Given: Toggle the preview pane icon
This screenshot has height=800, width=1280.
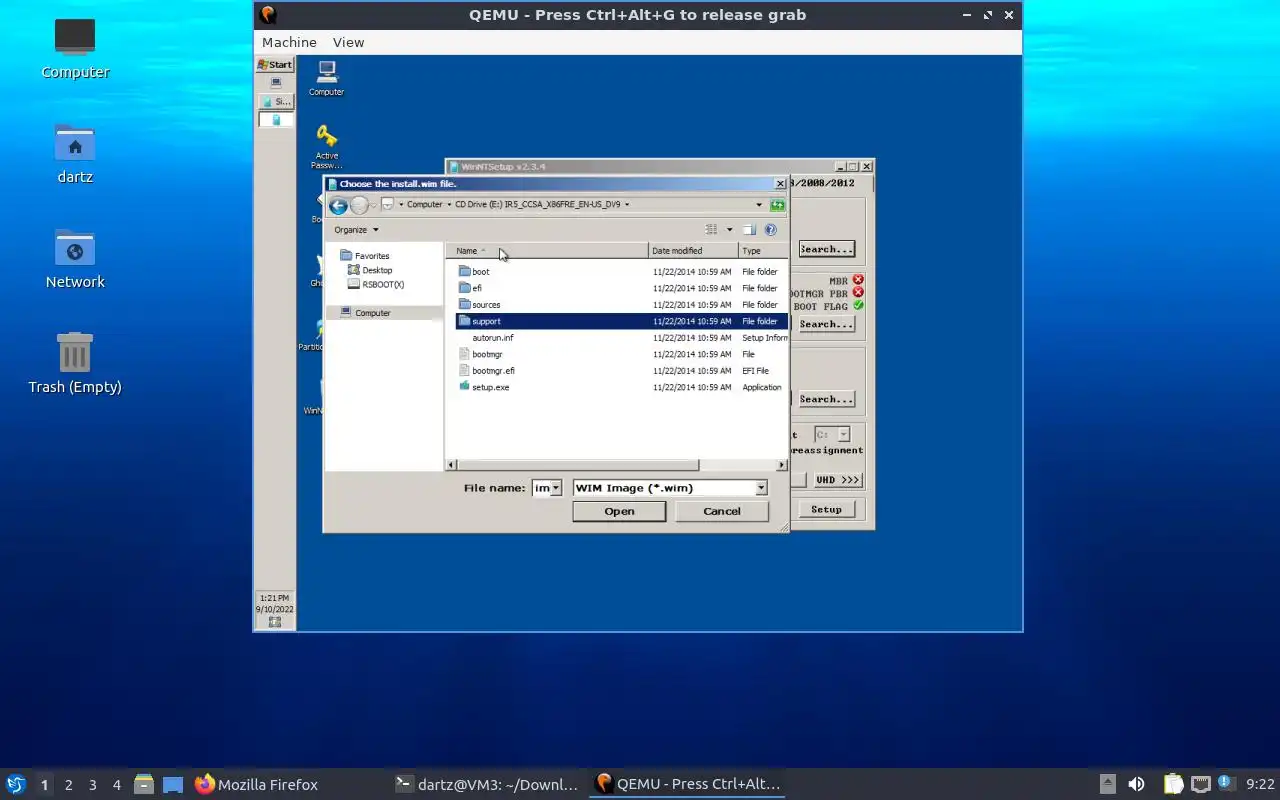Looking at the screenshot, I should click(x=749, y=230).
